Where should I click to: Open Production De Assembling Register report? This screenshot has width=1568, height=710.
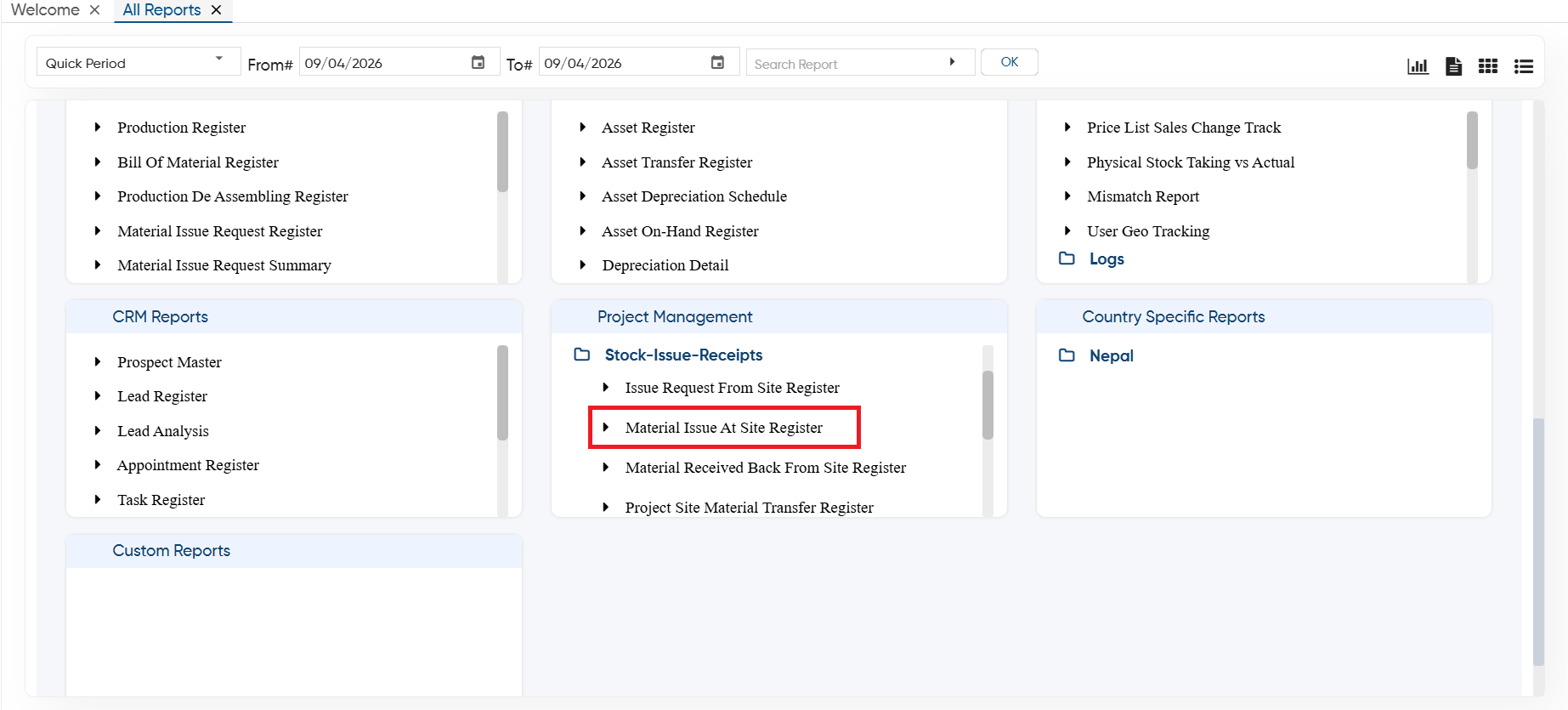pyautogui.click(x=233, y=196)
